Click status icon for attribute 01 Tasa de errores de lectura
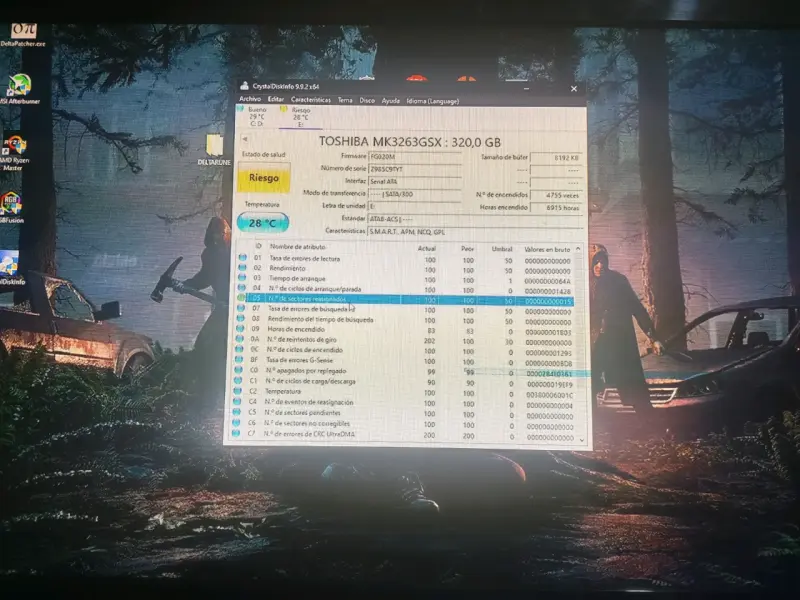This screenshot has width=800, height=600. 243,258
